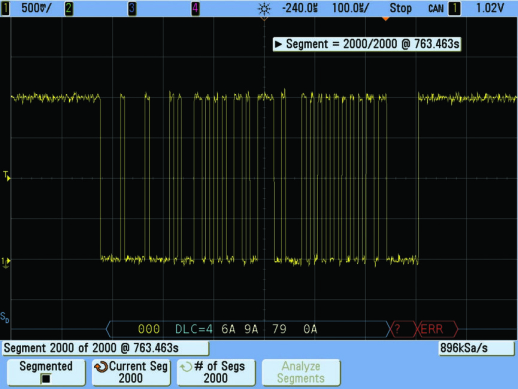Click the serial decode S marker
Image resolution: width=518 pixels, height=389 pixels.
pos(5,317)
